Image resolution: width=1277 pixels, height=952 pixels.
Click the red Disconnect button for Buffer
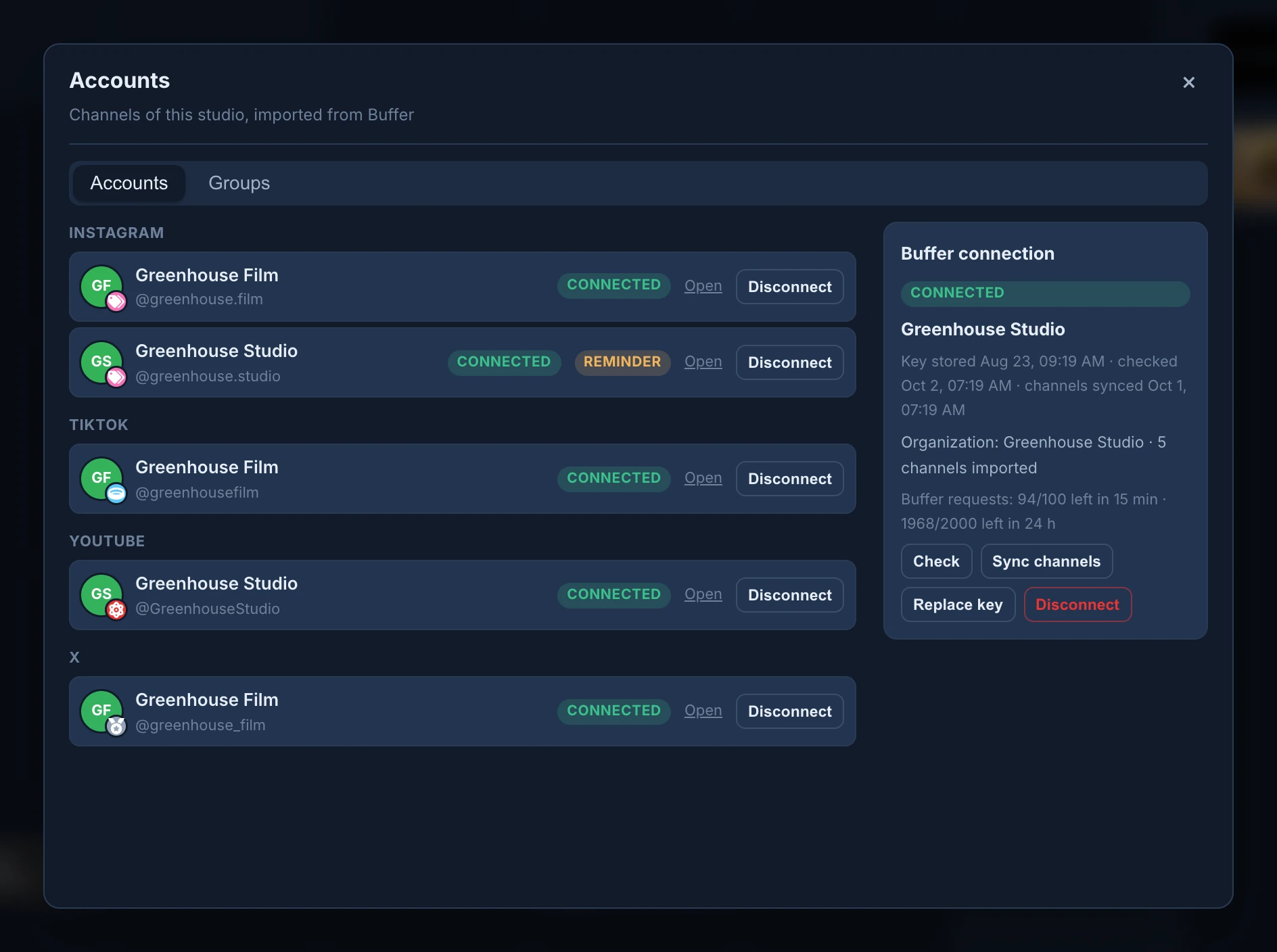pos(1077,604)
